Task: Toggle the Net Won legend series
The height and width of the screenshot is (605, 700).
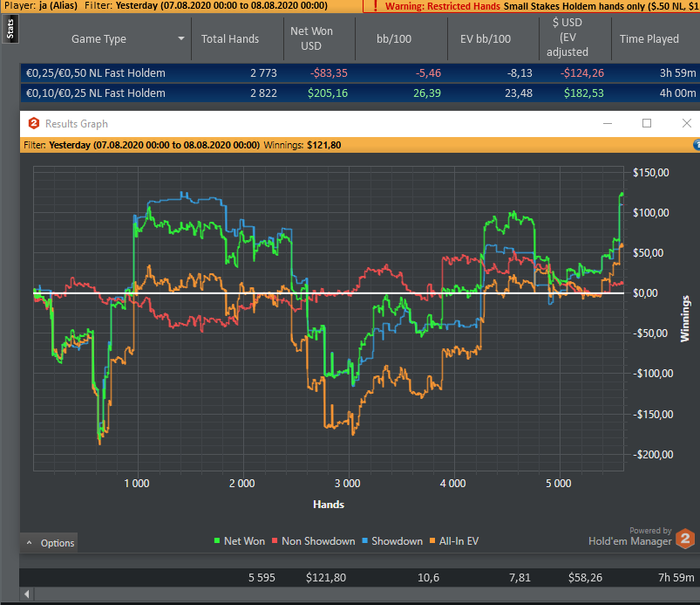Action: coord(240,541)
